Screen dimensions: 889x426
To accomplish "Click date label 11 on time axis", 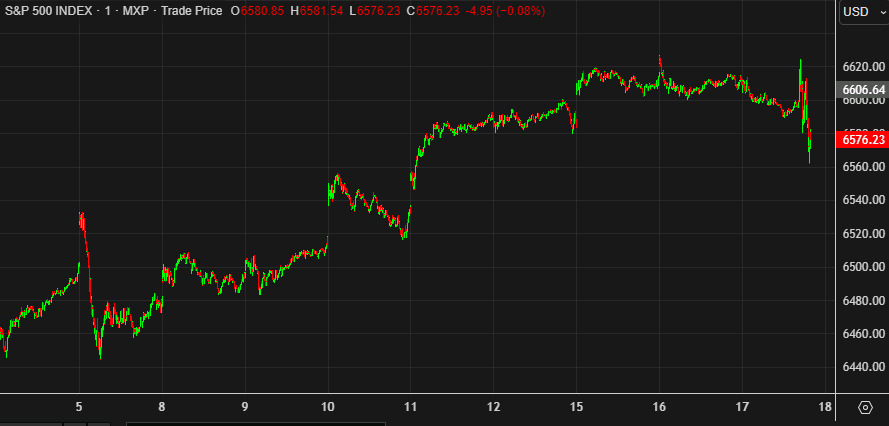I will (410, 407).
